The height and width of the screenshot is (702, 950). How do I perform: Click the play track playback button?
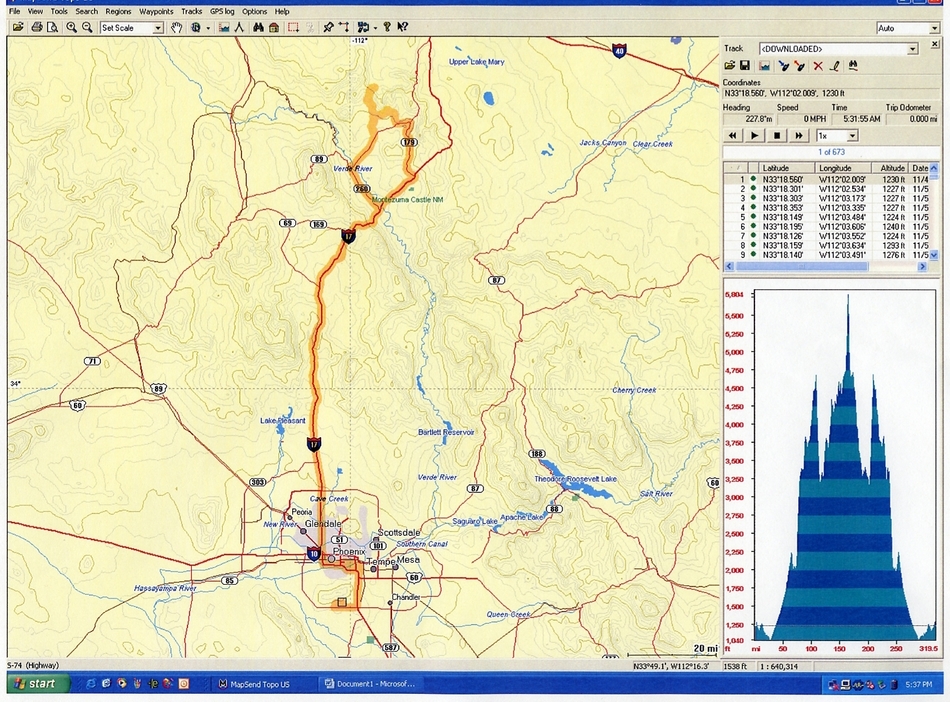[755, 136]
